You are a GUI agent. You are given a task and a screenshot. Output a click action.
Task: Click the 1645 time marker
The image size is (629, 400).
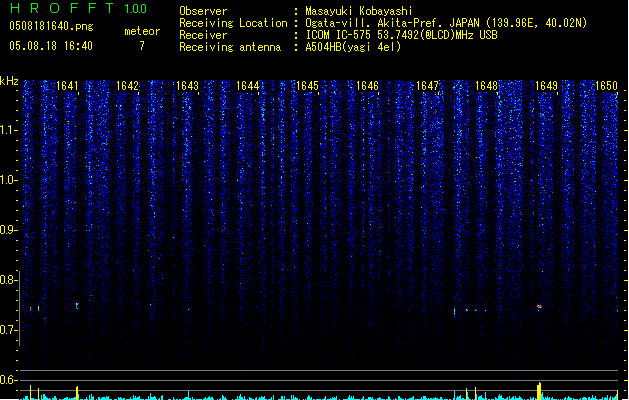307,86
